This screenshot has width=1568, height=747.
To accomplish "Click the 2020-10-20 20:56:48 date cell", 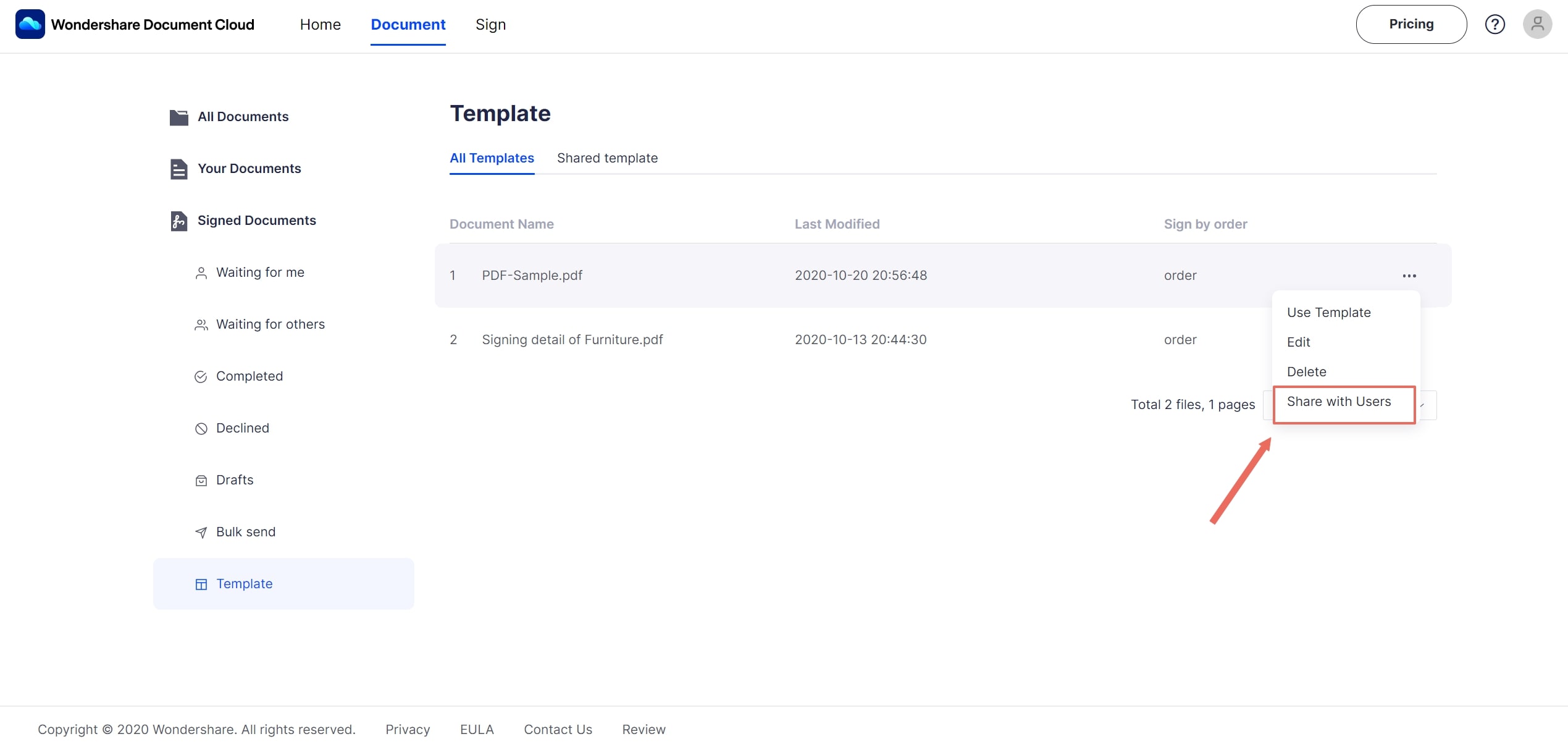I will pyautogui.click(x=860, y=276).
